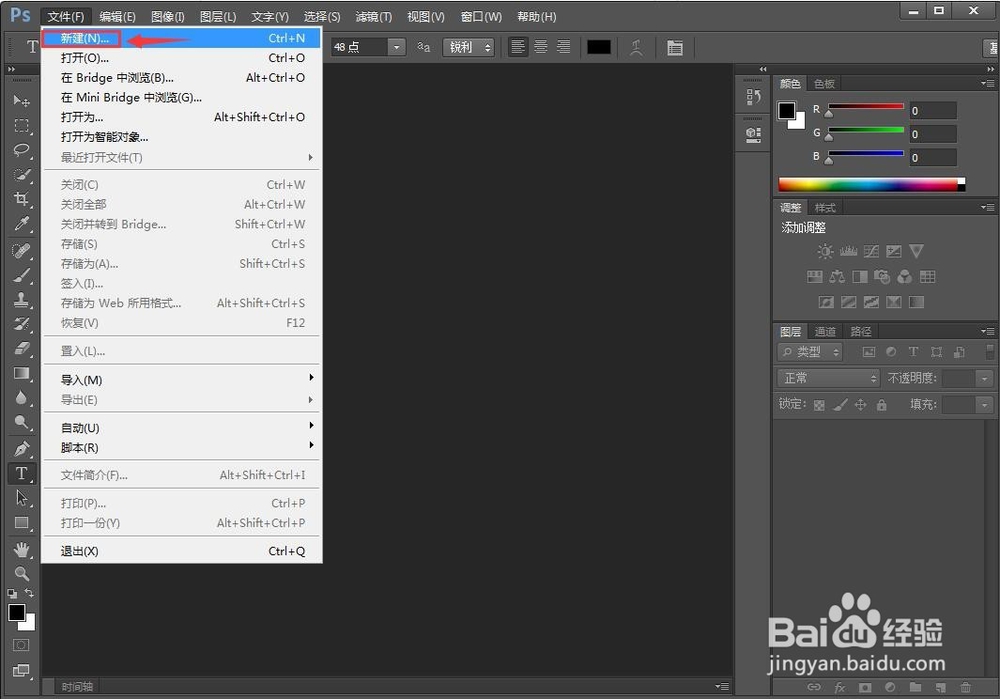Open the 填充 fill dropdown
Image resolution: width=1000 pixels, height=699 pixels.
pos(985,404)
